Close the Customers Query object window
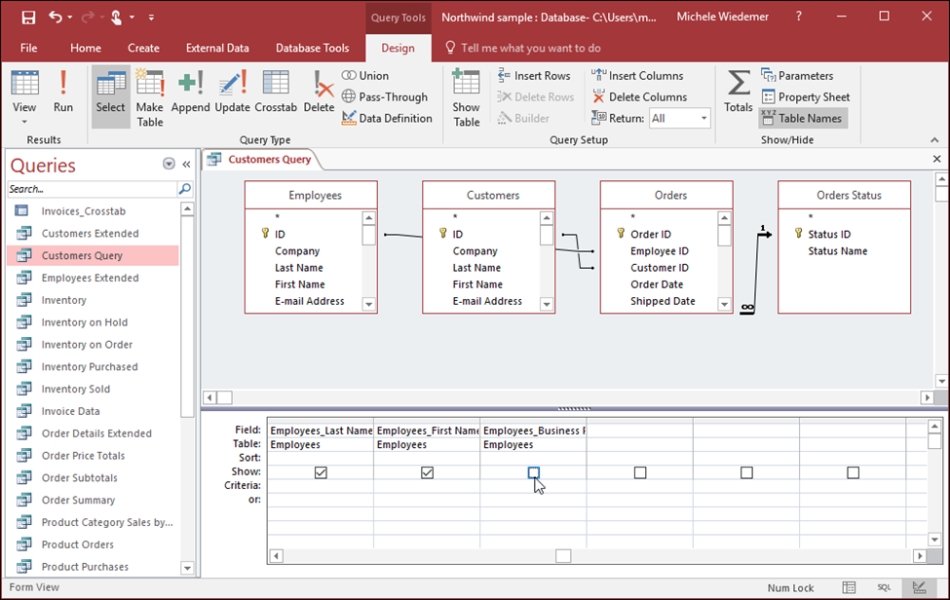Screen dimensions: 950x600 (x=937, y=159)
